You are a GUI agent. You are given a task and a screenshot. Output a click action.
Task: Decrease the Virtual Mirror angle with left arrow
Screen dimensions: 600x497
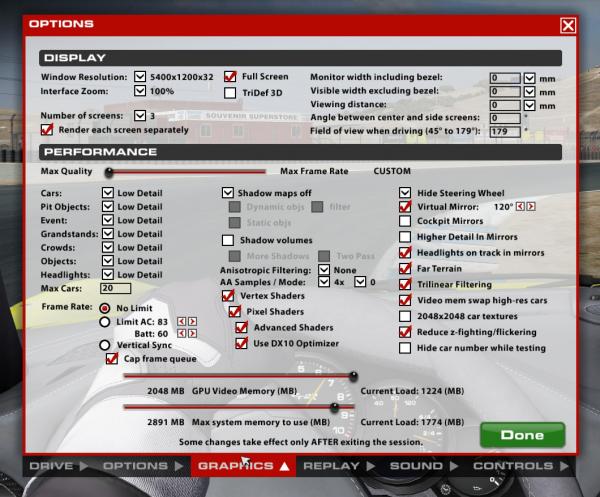coord(519,206)
